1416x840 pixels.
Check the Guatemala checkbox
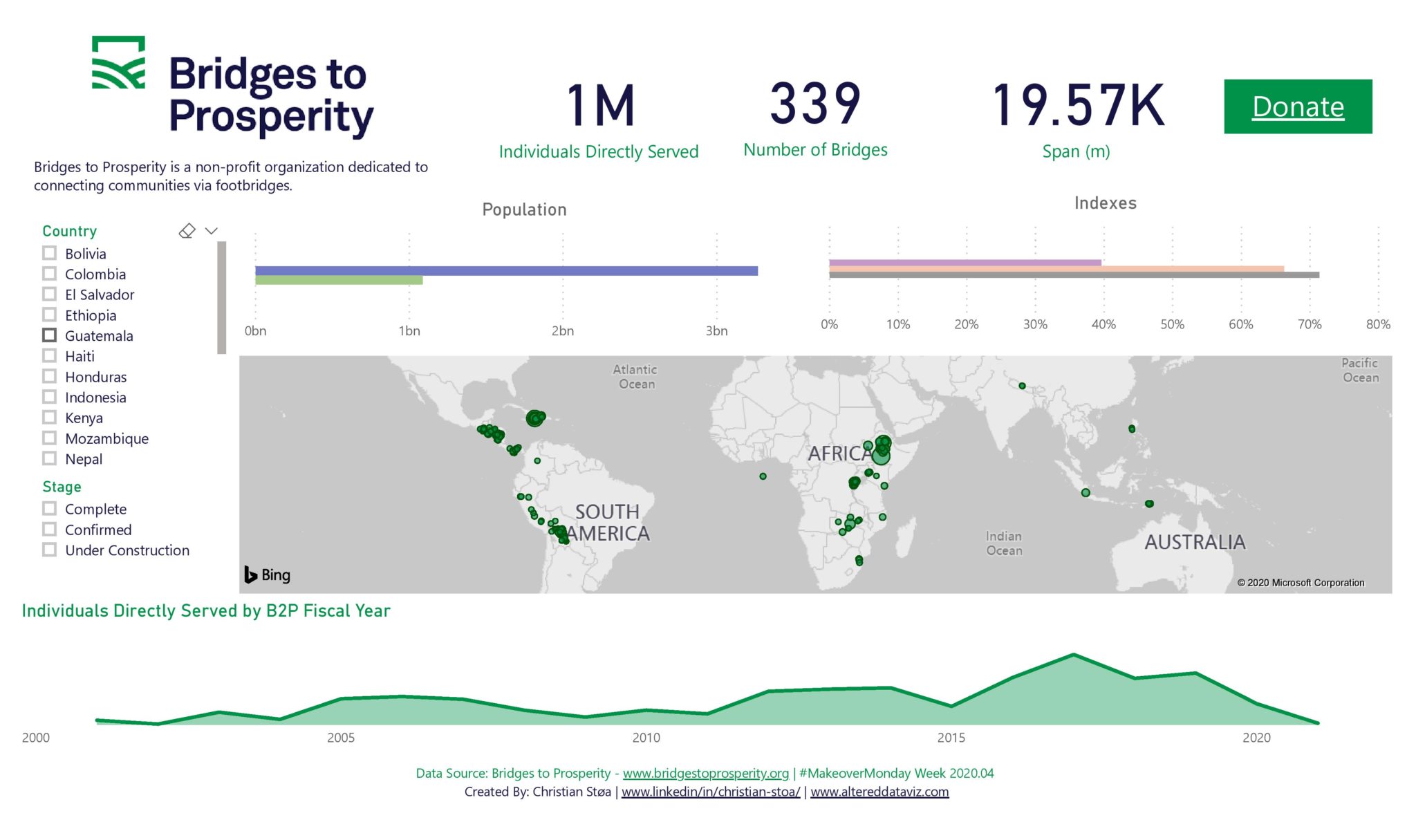tap(49, 335)
